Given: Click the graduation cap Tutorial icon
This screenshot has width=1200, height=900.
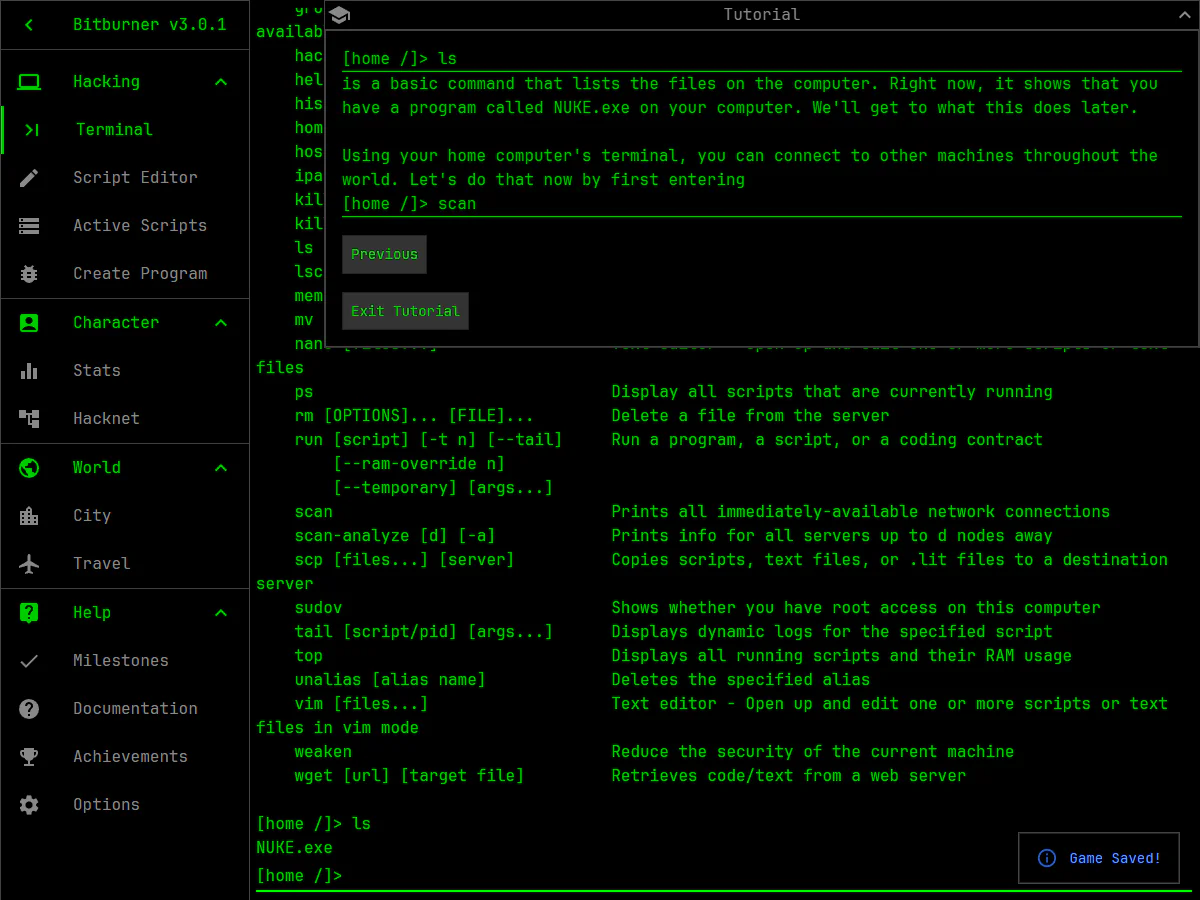Looking at the screenshot, I should (339, 15).
